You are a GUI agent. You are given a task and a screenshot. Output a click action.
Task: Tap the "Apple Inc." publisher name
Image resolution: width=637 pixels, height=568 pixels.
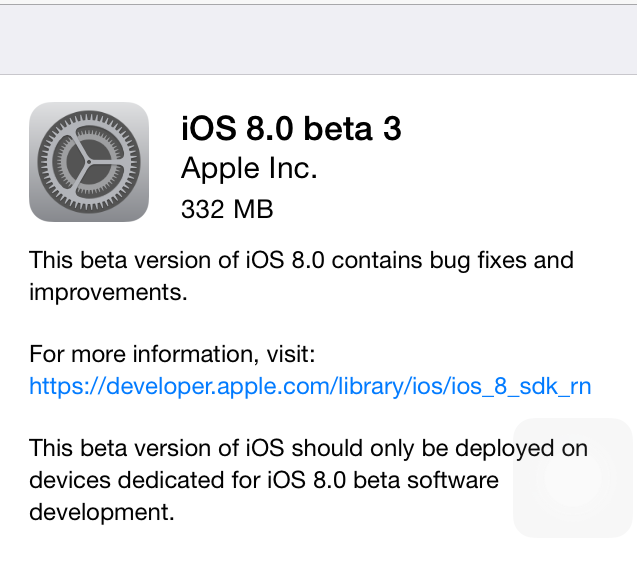tap(249, 169)
